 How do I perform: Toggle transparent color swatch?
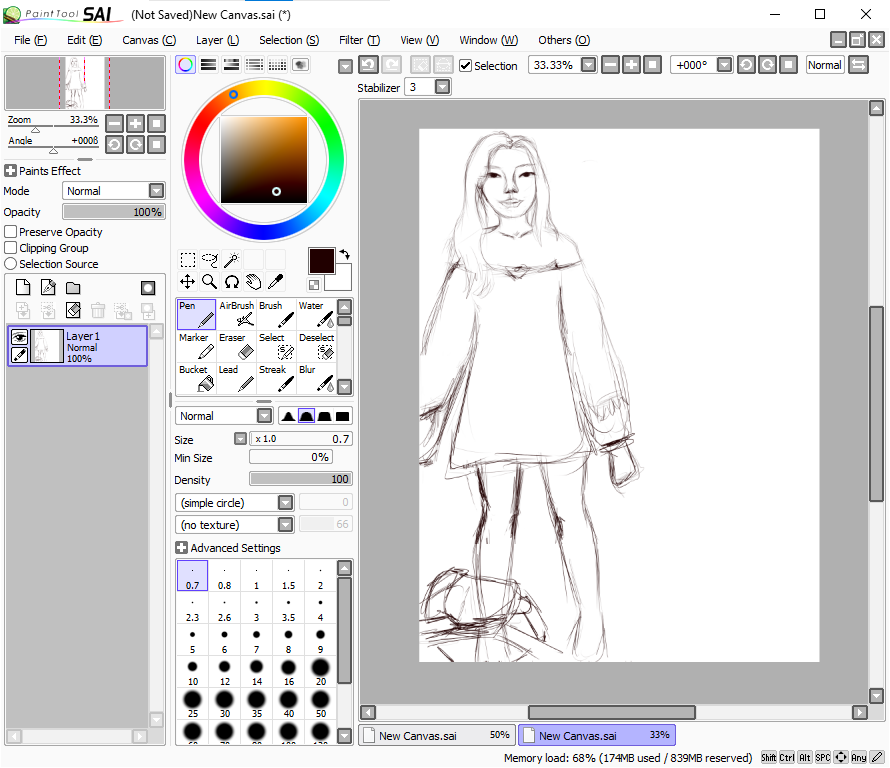pyautogui.click(x=314, y=284)
